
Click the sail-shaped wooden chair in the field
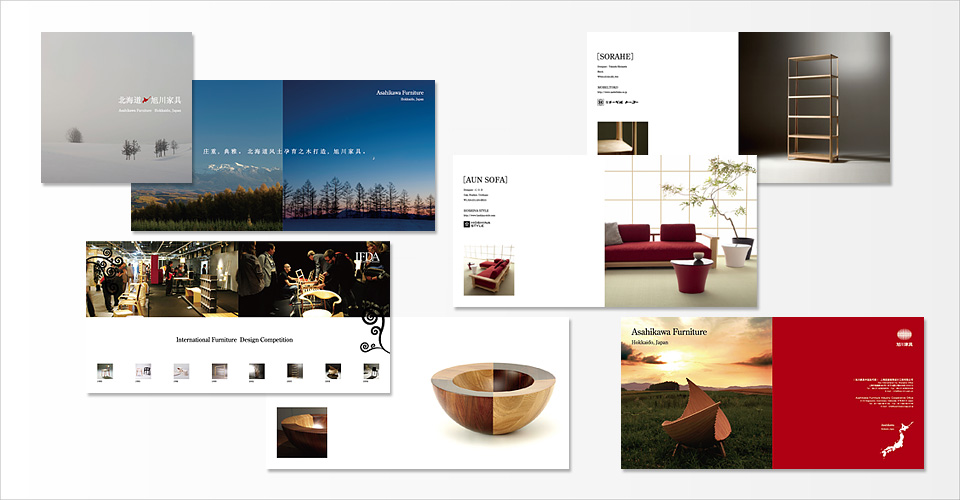point(697,416)
